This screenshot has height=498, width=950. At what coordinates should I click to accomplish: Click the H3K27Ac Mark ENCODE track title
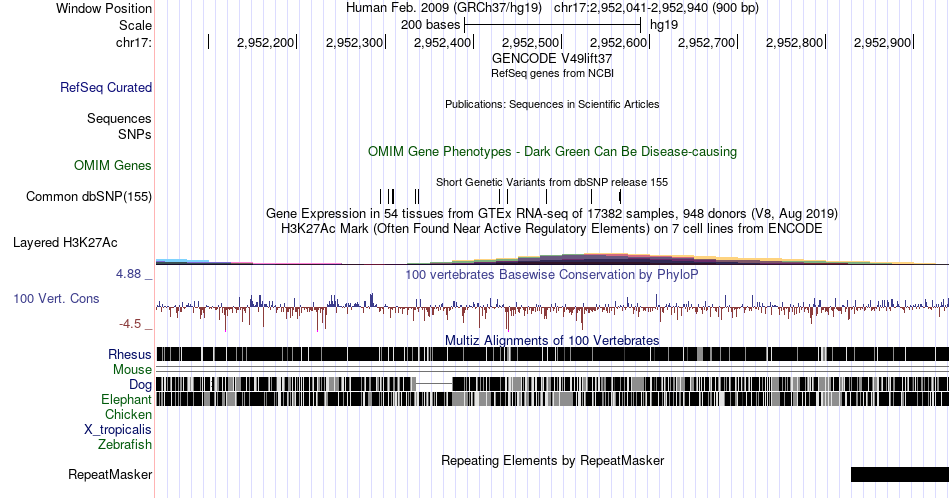click(552, 228)
